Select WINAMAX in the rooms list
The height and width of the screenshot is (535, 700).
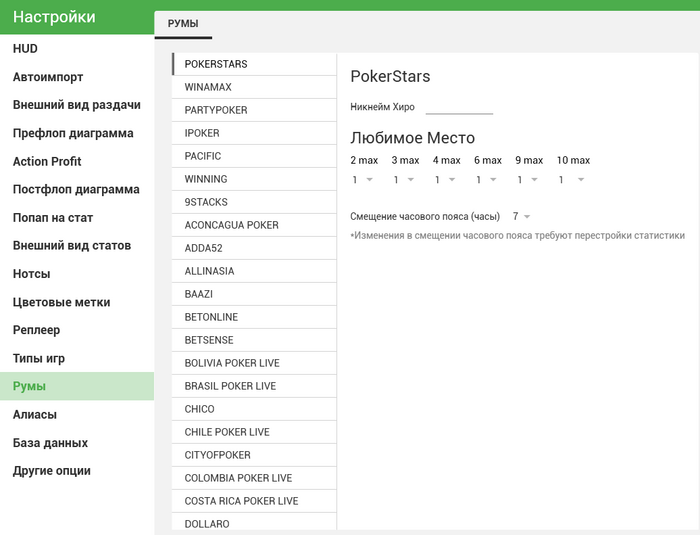(254, 87)
